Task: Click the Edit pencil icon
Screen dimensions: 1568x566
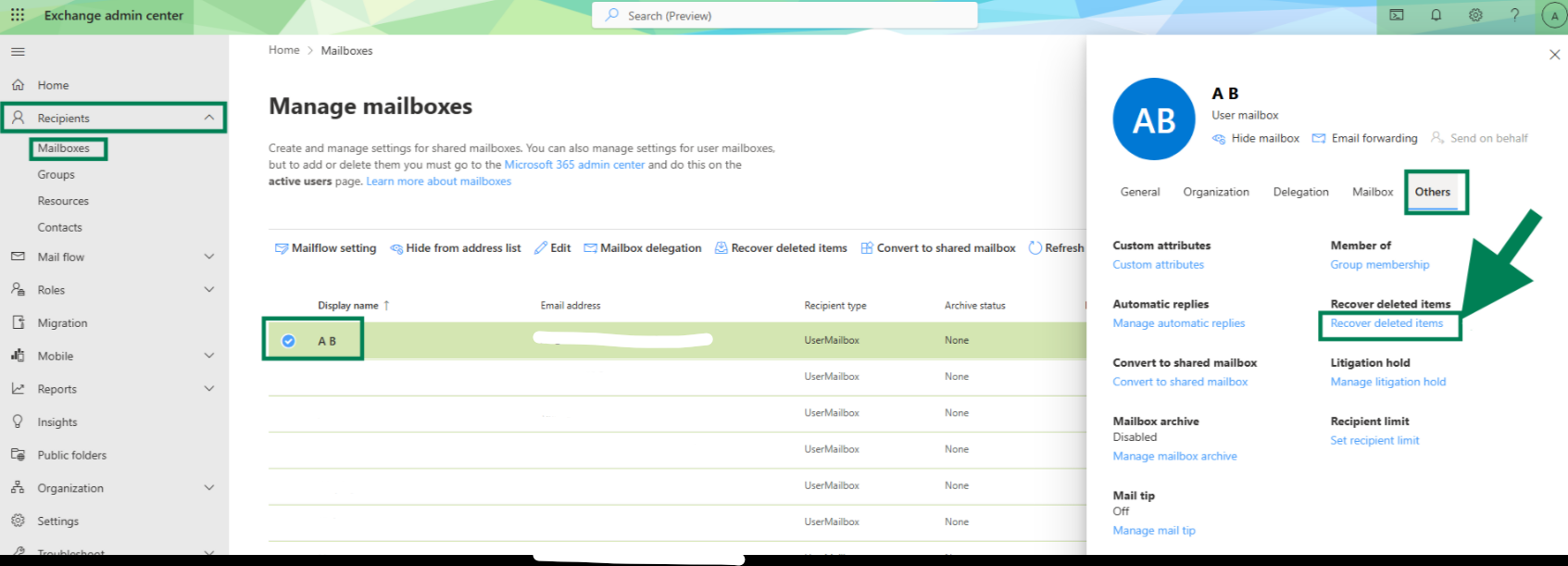Action: [x=541, y=248]
